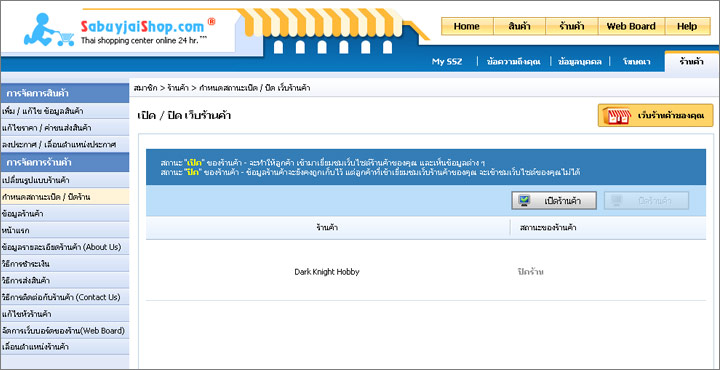The height and width of the screenshot is (370, 720).
Task: Open ข้อมูลร้านค้า in sidebar
Action: 64,214
